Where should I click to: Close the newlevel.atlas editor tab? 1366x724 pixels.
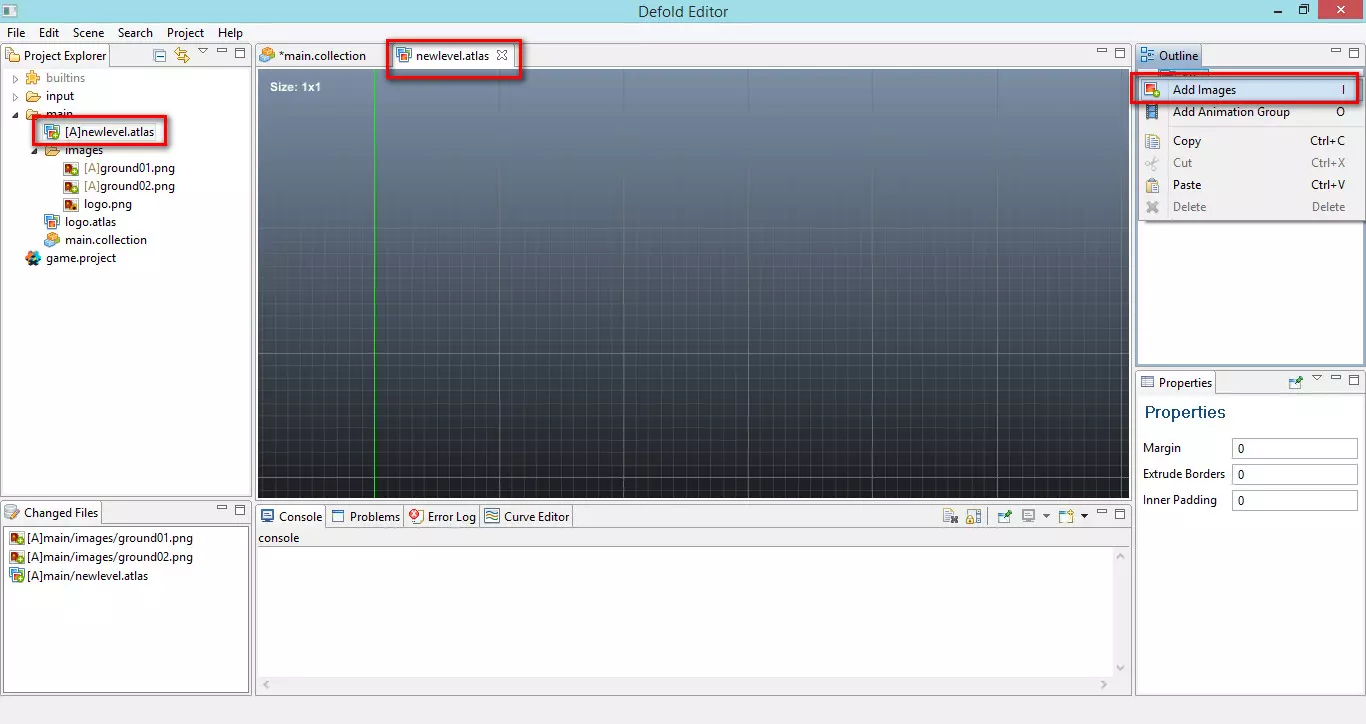pos(503,56)
